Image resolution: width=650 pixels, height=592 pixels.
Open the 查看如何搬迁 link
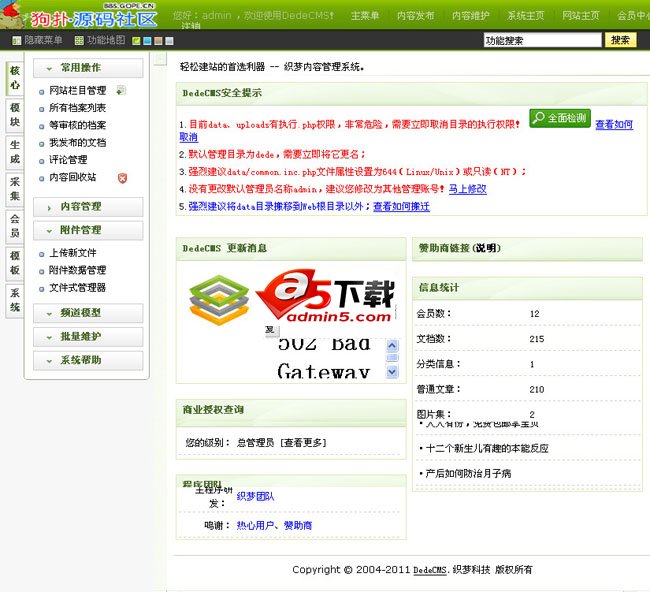(401, 206)
